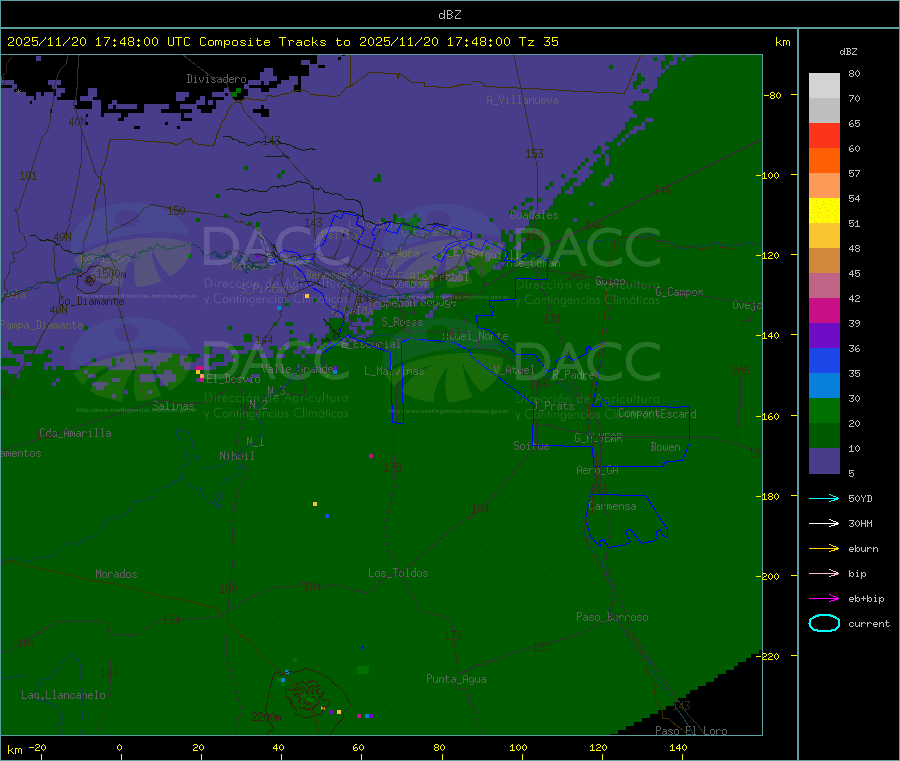The image size is (900, 761).
Task: Click the 'dBZ' title at top center
Action: 449,15
